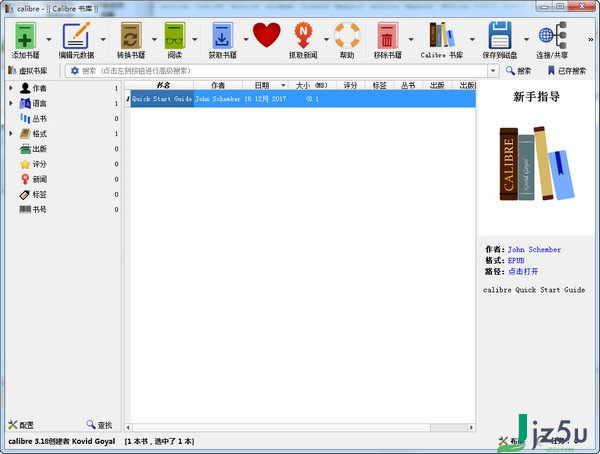Click into the search input field
The width and height of the screenshot is (600, 454).
(x=283, y=71)
